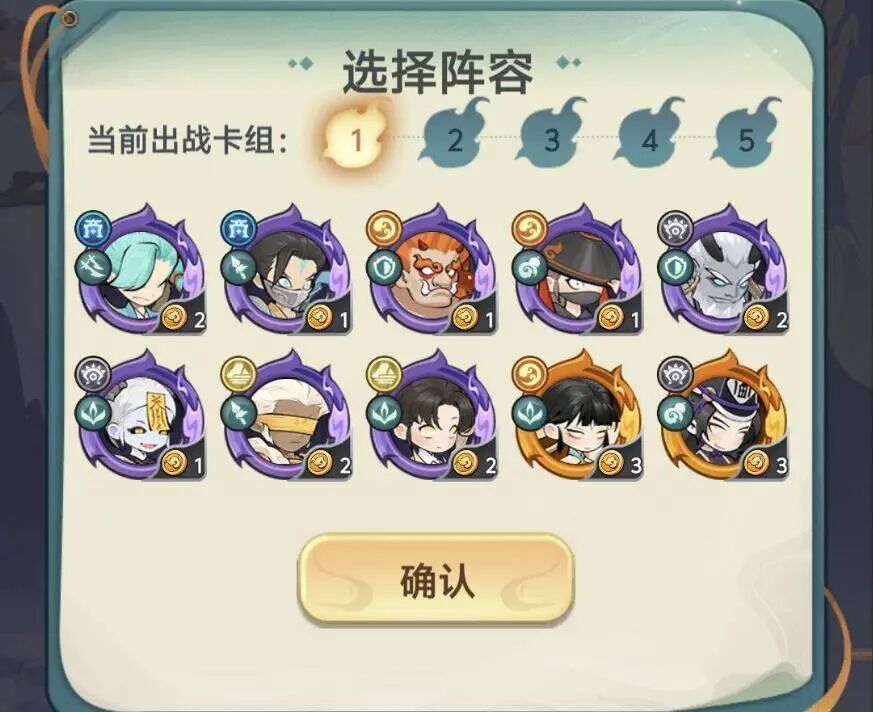Select the highlighted deck 1 flame
873x712 pixels.
pyautogui.click(x=357, y=135)
